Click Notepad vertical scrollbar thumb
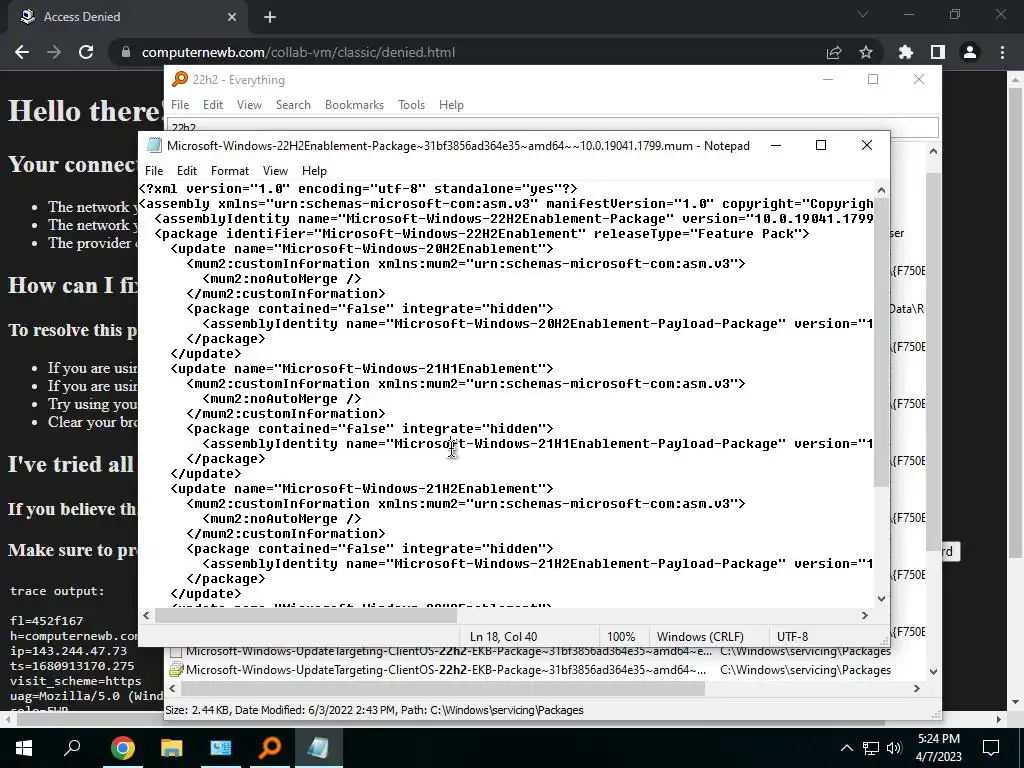The image size is (1024, 768). 882,343
